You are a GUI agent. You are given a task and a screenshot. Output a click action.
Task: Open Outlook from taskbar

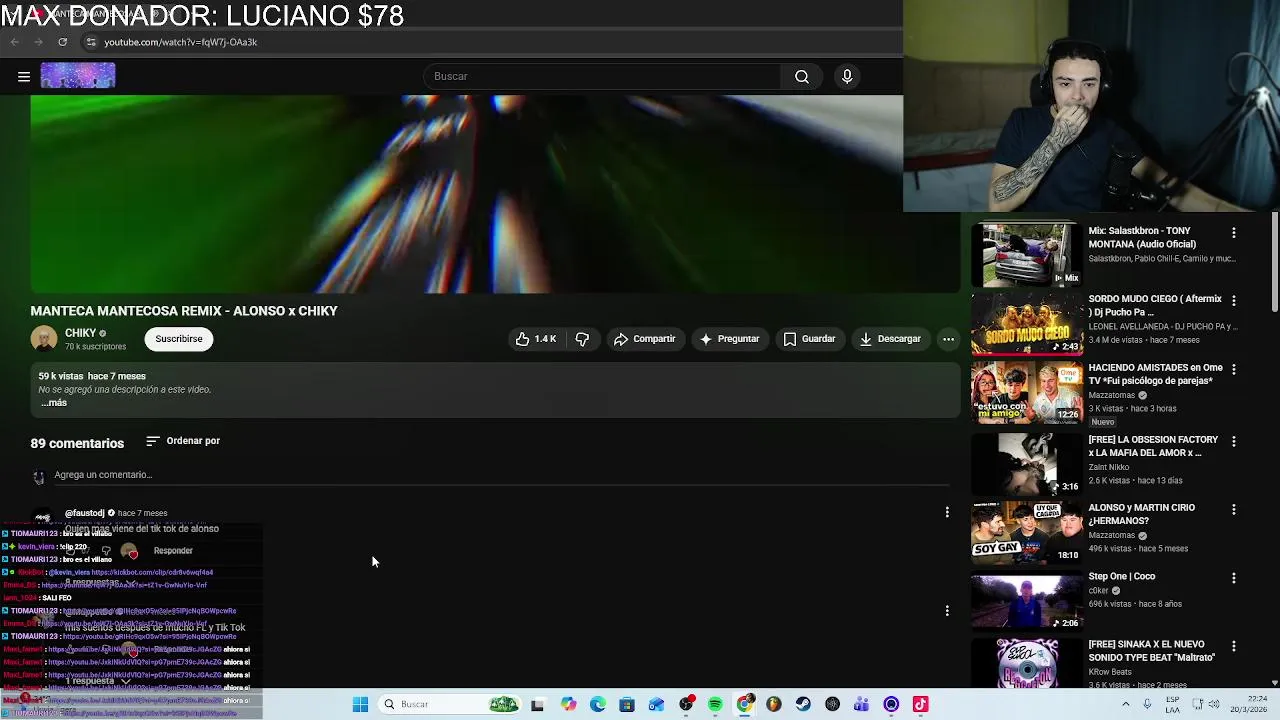(656, 704)
